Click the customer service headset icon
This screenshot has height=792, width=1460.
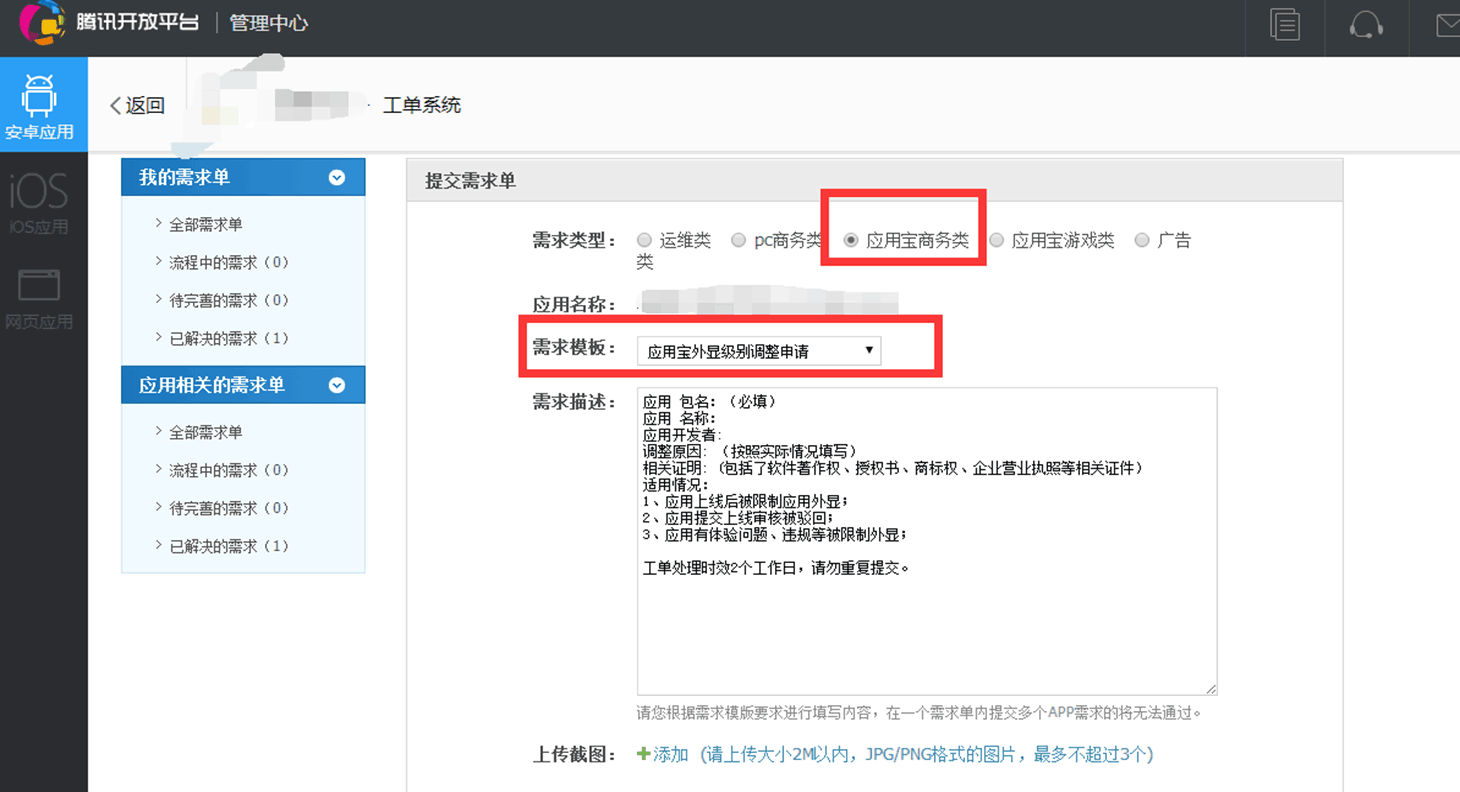(1365, 24)
